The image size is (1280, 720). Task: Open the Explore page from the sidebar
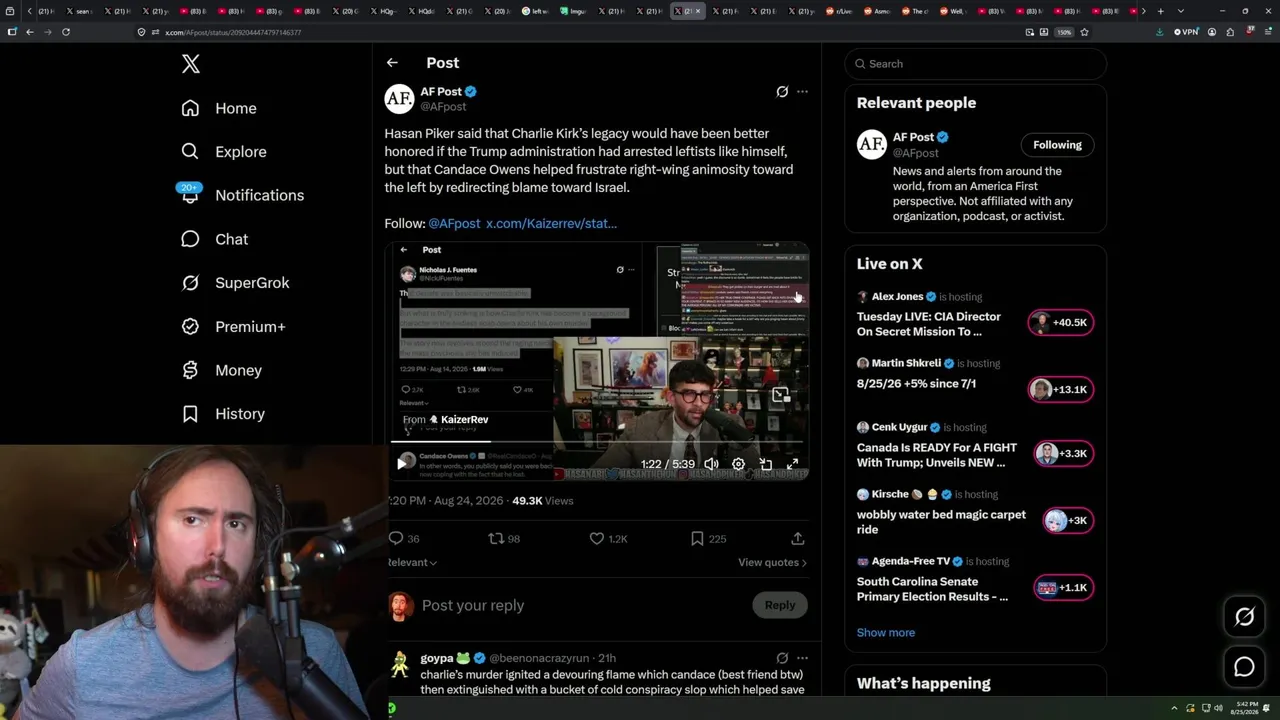[x=224, y=152]
